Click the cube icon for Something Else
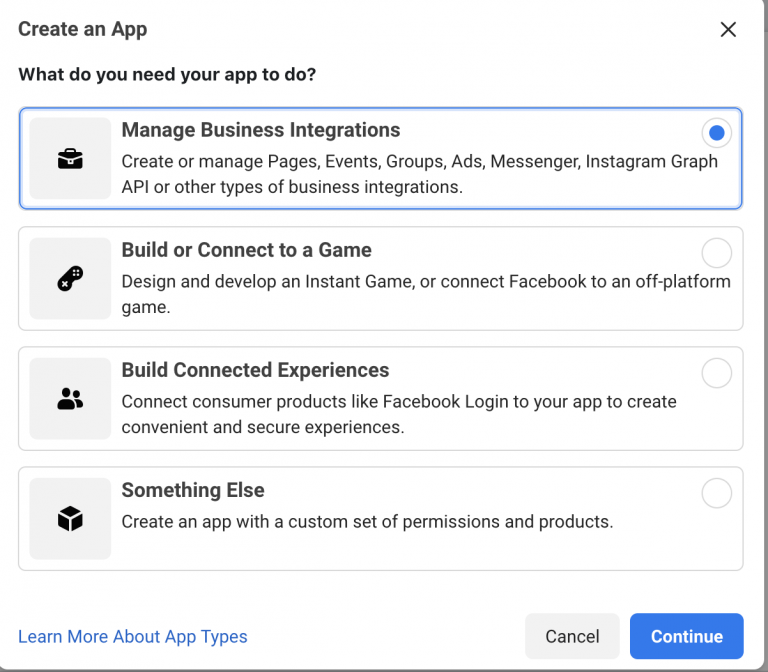 tap(70, 519)
